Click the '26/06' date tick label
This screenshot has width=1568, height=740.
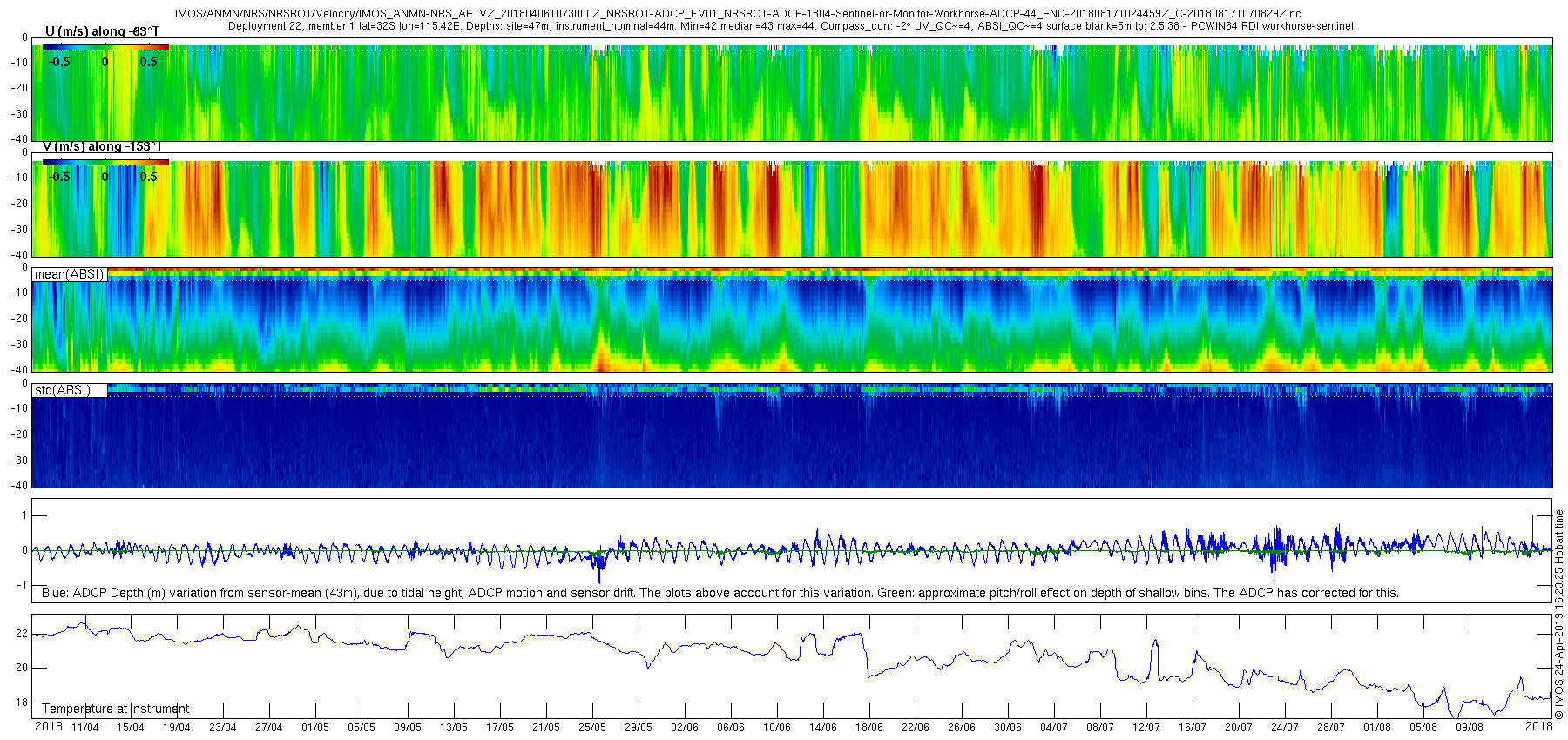[962, 728]
